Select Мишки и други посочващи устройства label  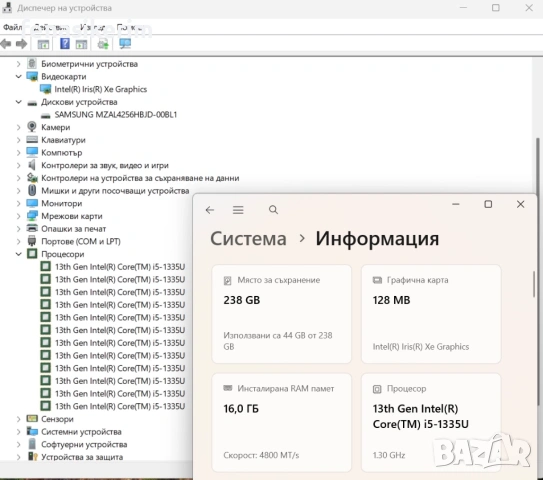click(x=115, y=191)
